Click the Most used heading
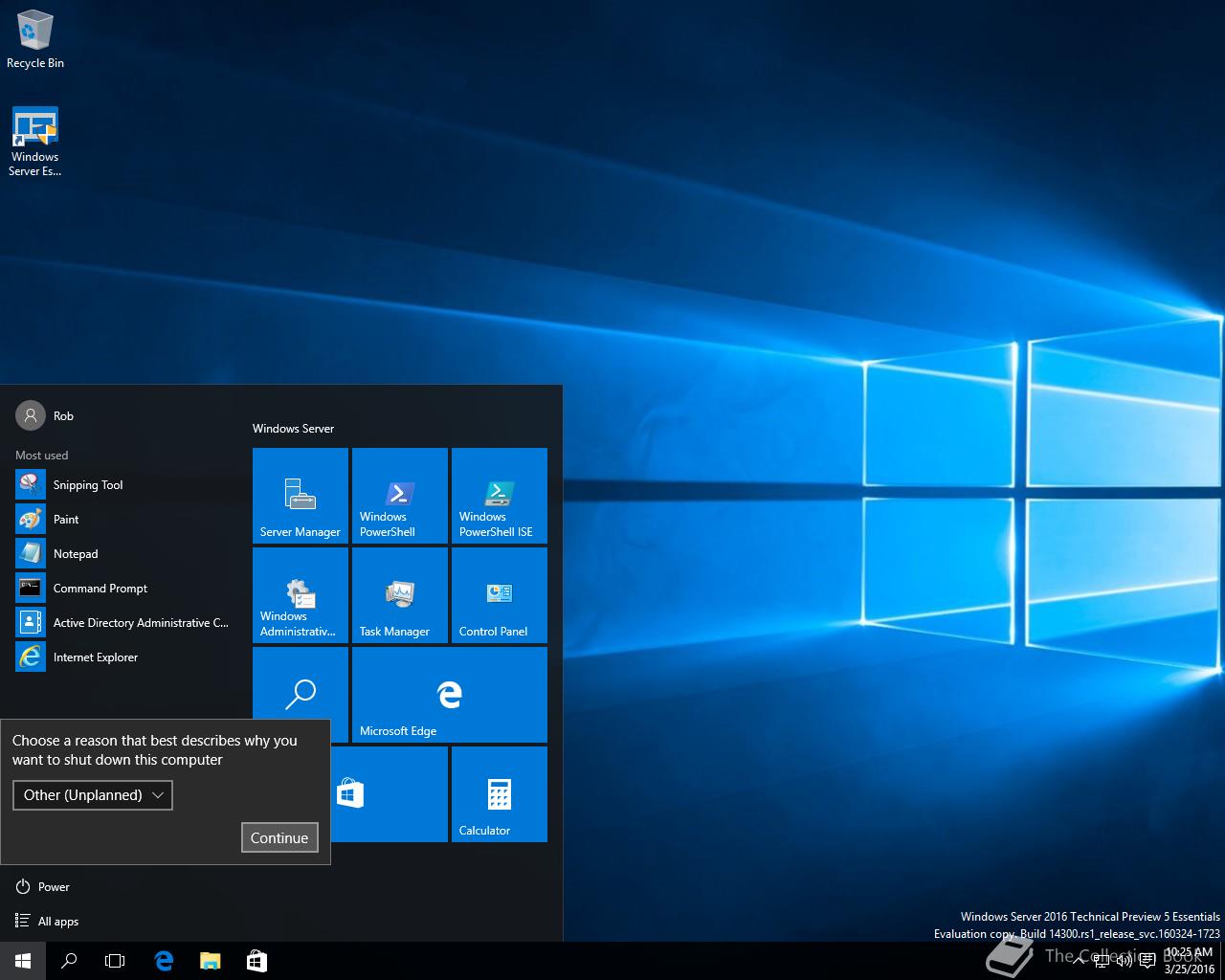 41,456
